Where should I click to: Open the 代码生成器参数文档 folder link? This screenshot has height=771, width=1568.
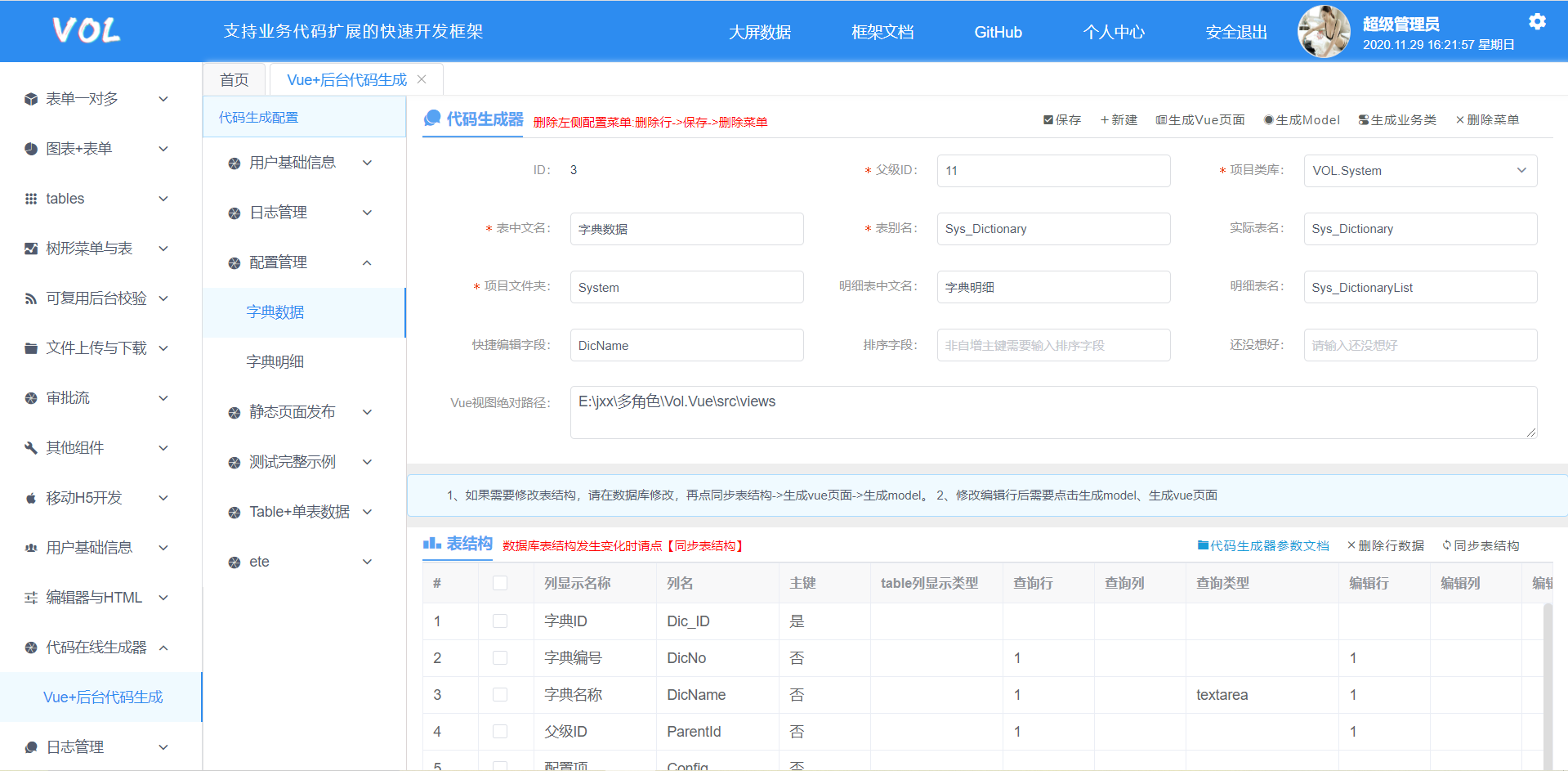point(1262,545)
